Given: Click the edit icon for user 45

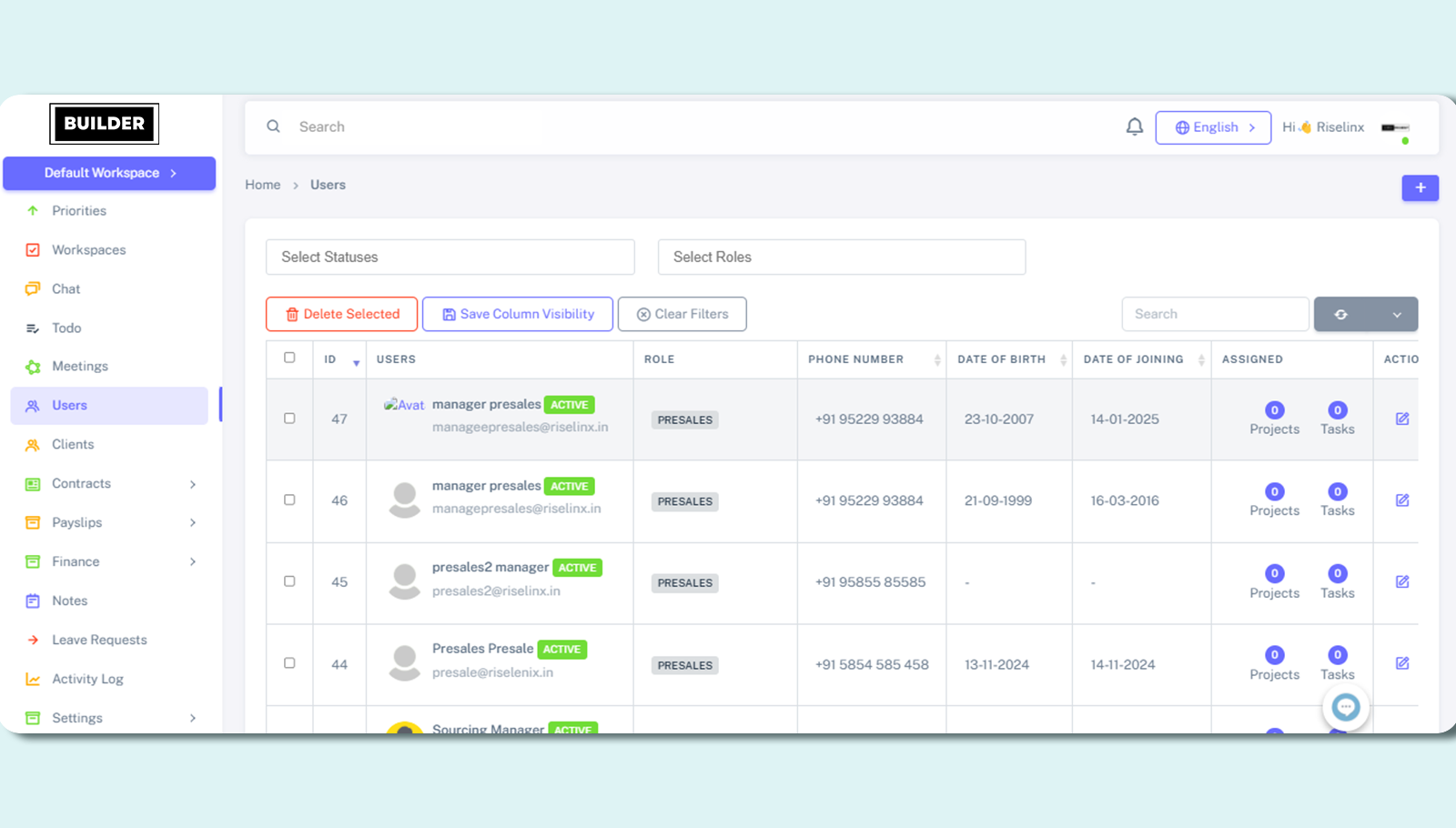Looking at the screenshot, I should [1401, 581].
